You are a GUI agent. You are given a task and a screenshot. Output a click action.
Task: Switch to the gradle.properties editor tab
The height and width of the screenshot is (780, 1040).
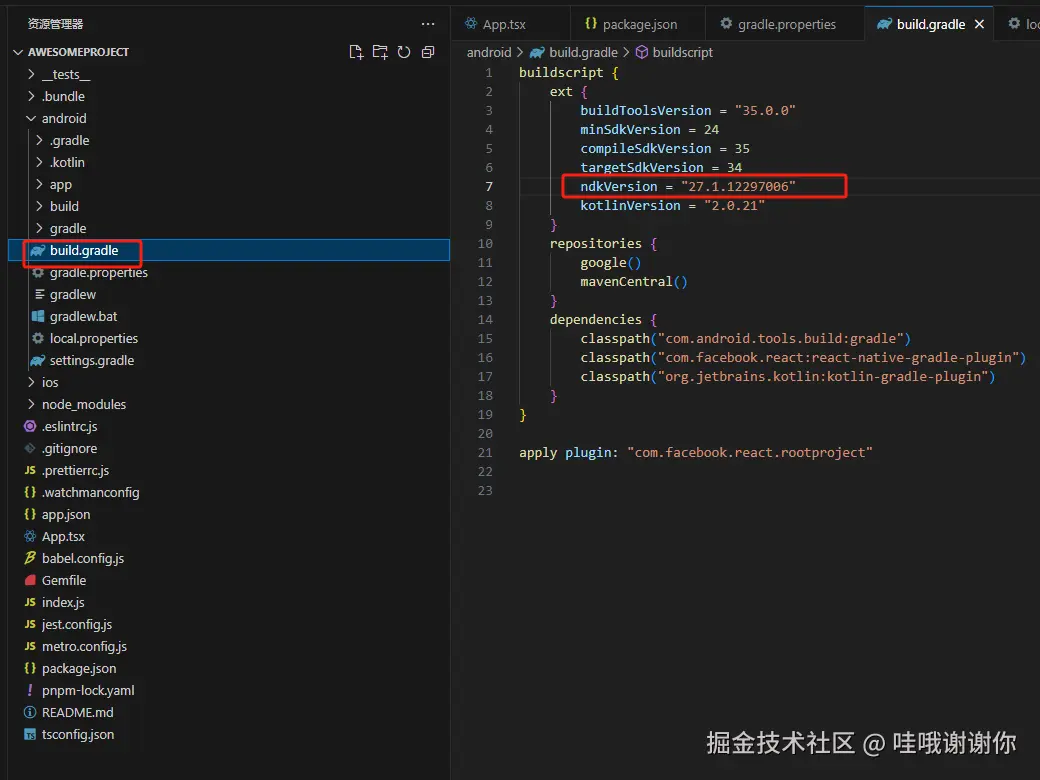point(785,25)
